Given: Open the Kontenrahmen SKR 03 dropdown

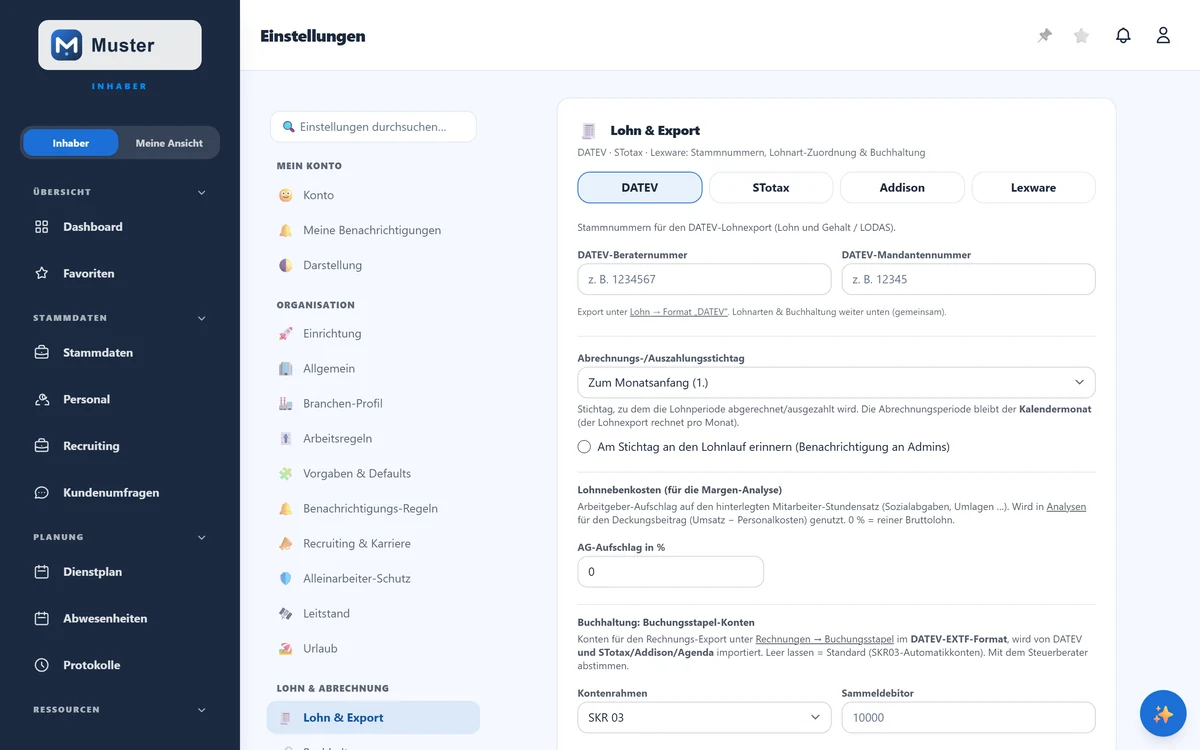Looking at the screenshot, I should (x=704, y=717).
